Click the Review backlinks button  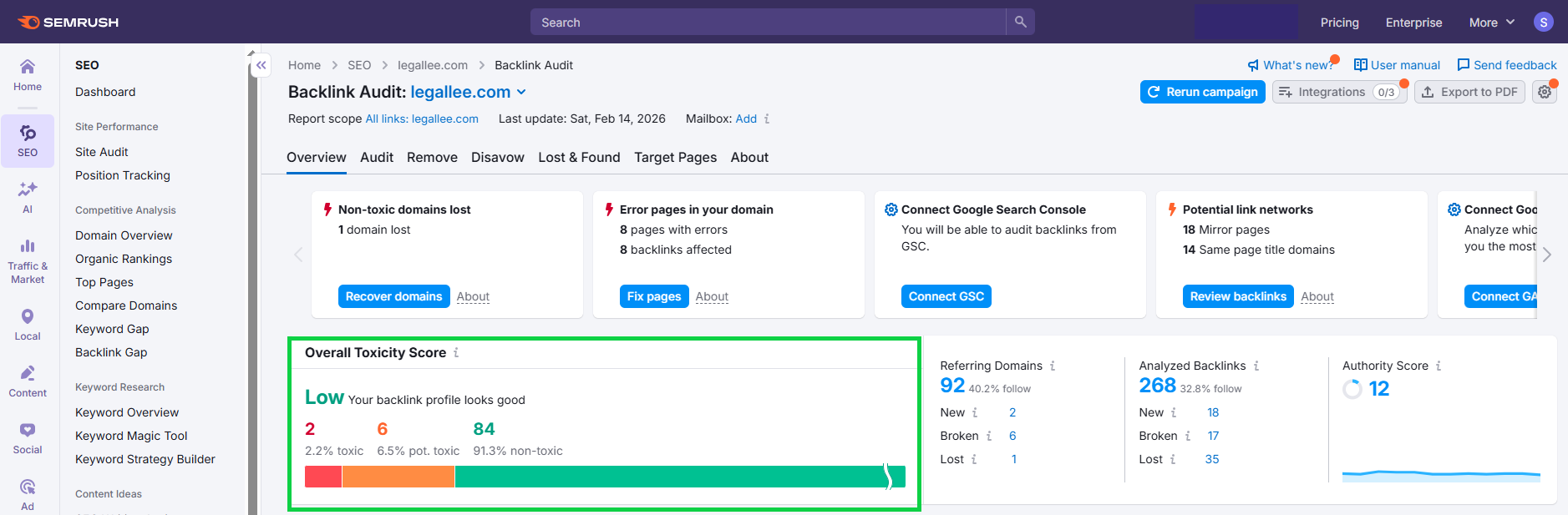(1238, 296)
